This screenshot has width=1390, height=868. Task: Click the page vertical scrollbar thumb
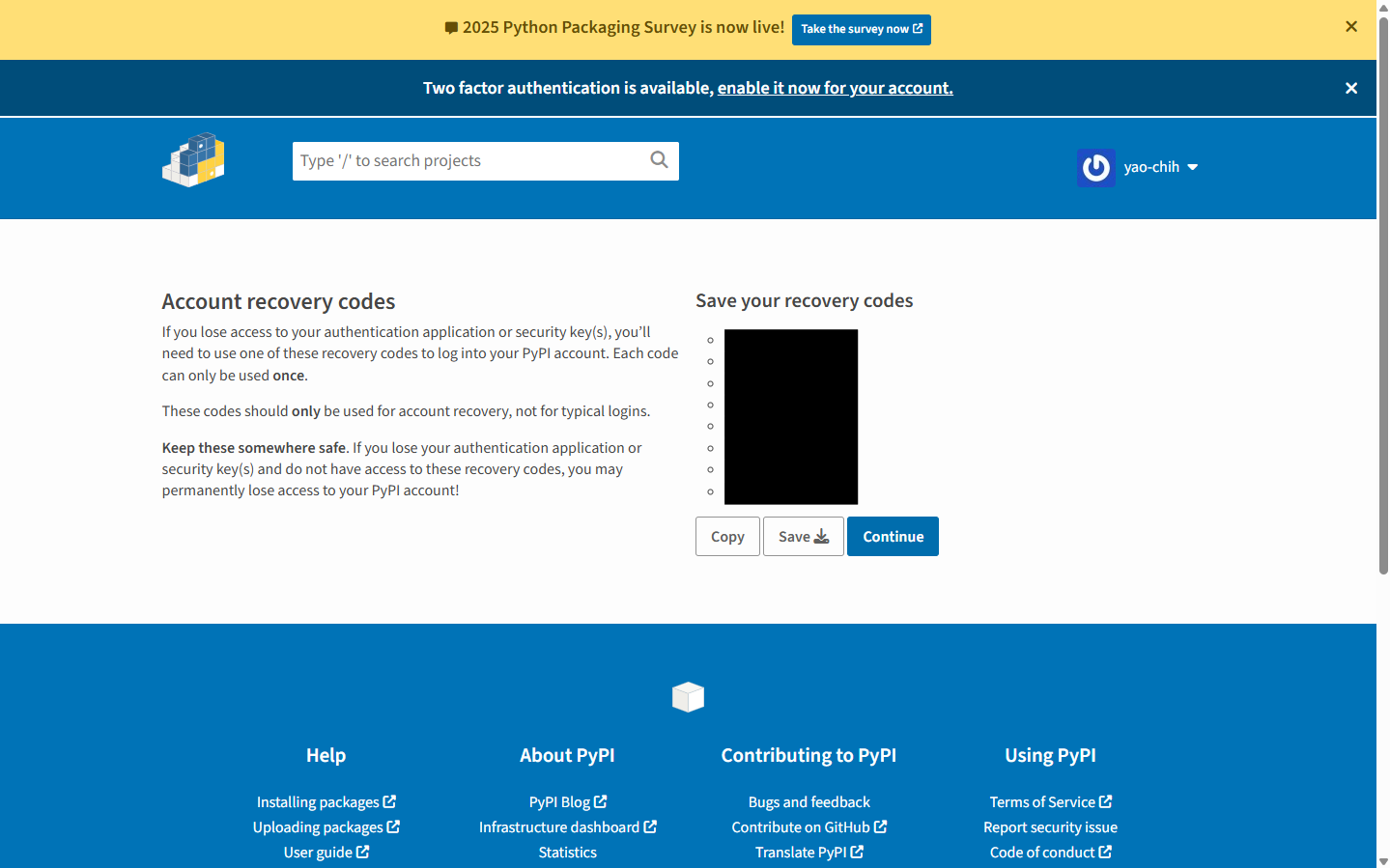pos(1383,294)
